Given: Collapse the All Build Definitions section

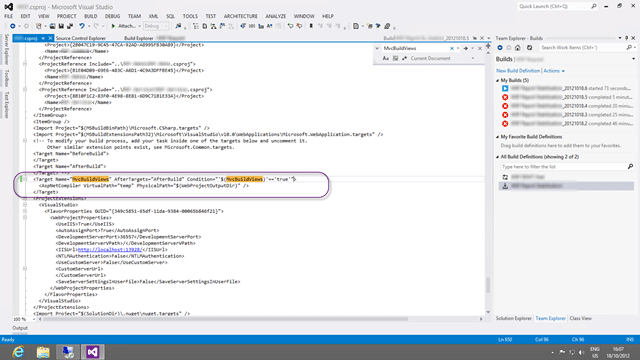Looking at the screenshot, I should click(x=498, y=157).
